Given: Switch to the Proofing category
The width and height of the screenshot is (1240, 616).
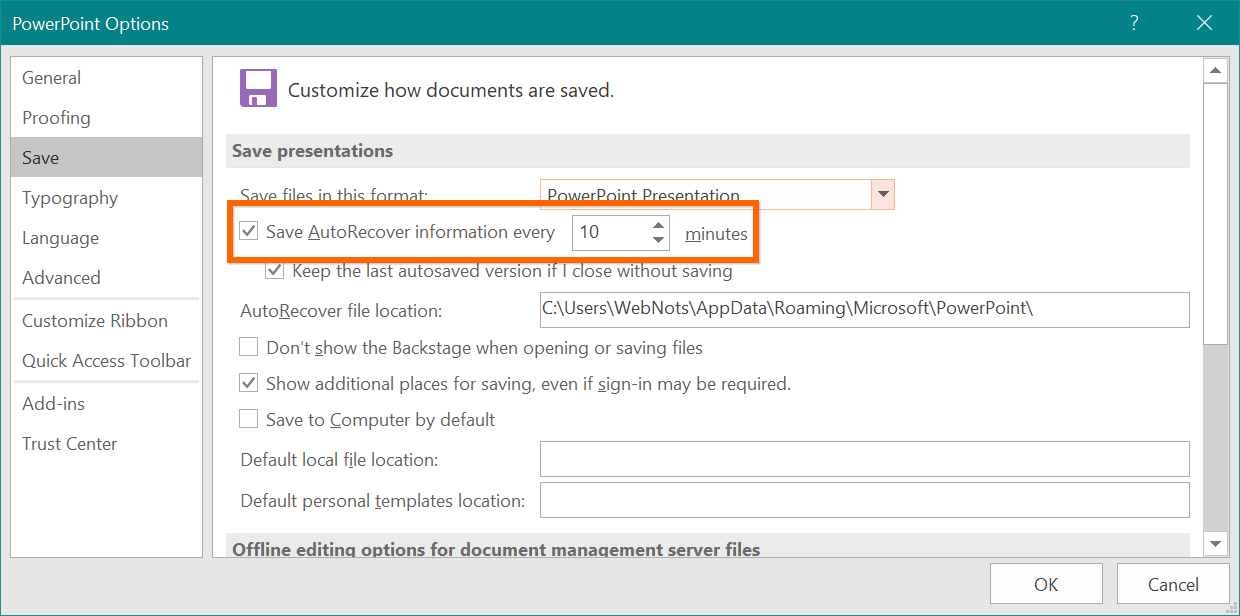Looking at the screenshot, I should point(56,118).
